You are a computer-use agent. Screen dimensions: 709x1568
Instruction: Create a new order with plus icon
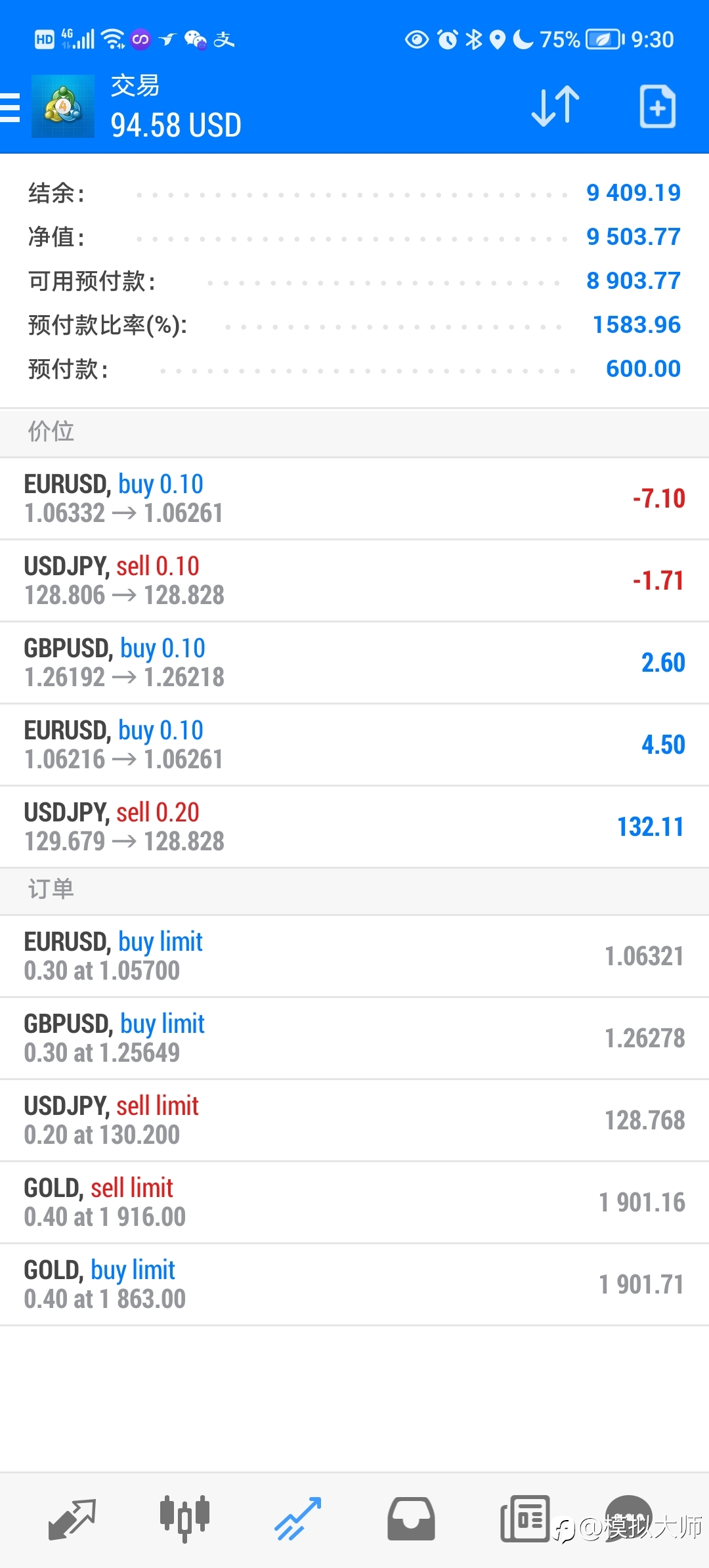(x=658, y=106)
